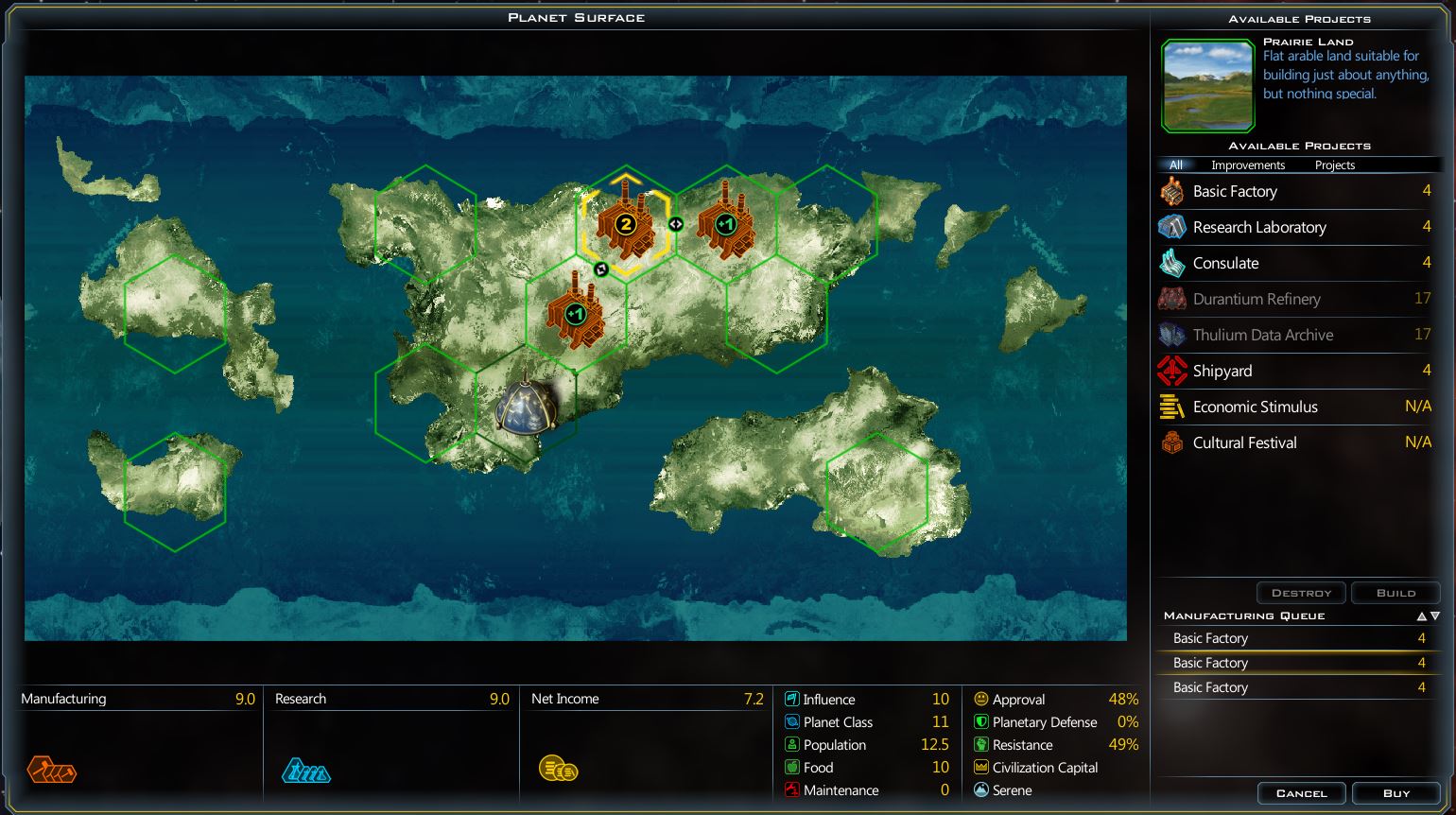Image resolution: width=1456 pixels, height=815 pixels.
Task: Open the Projects filter tab
Action: 1335,165
